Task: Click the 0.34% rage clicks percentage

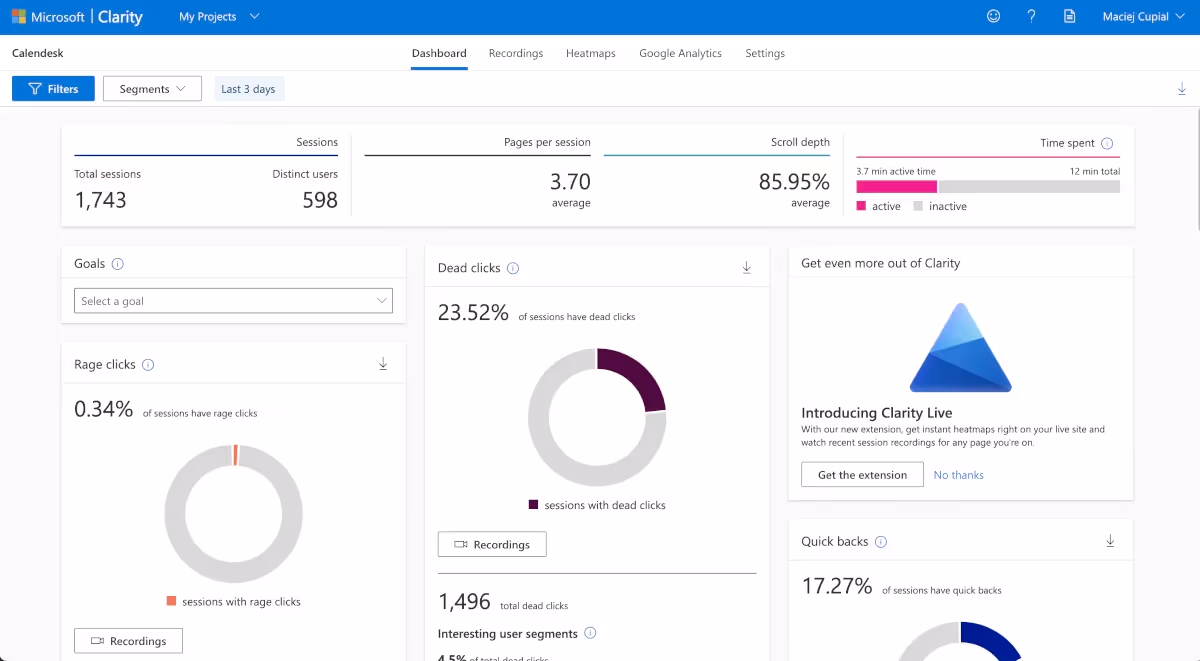Action: click(x=104, y=409)
